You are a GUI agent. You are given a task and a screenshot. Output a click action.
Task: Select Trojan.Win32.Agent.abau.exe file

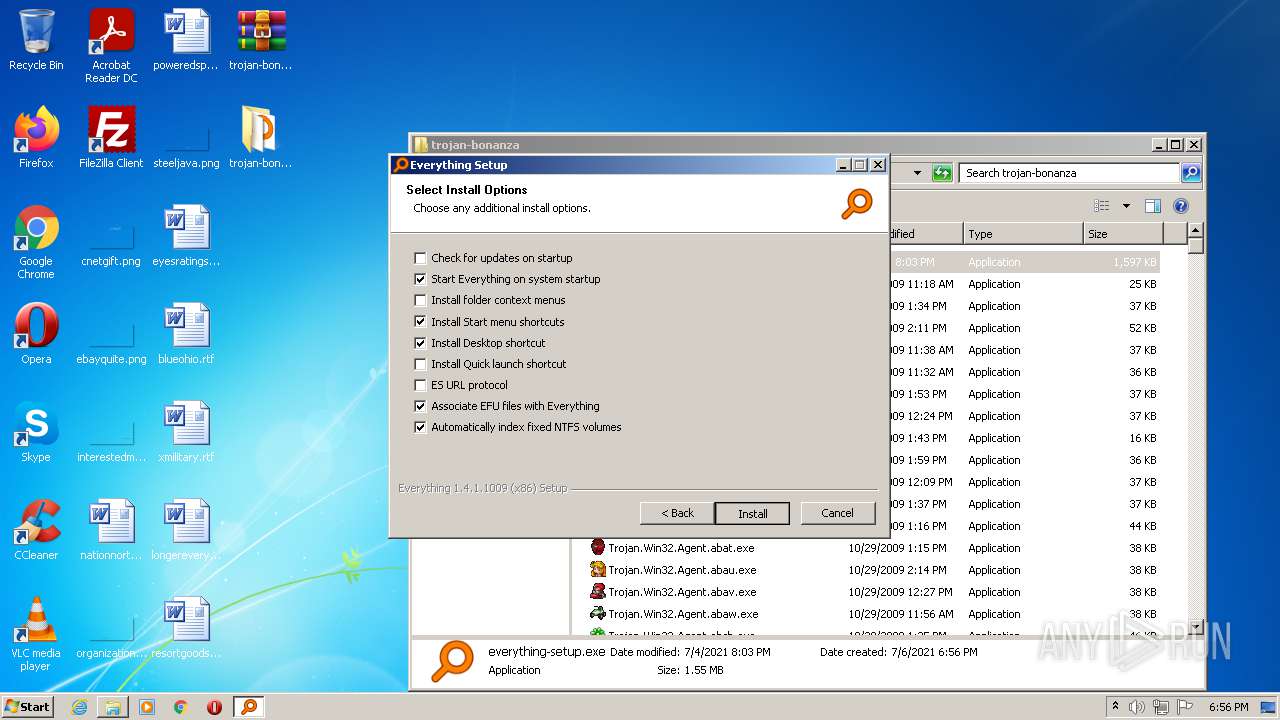681,570
